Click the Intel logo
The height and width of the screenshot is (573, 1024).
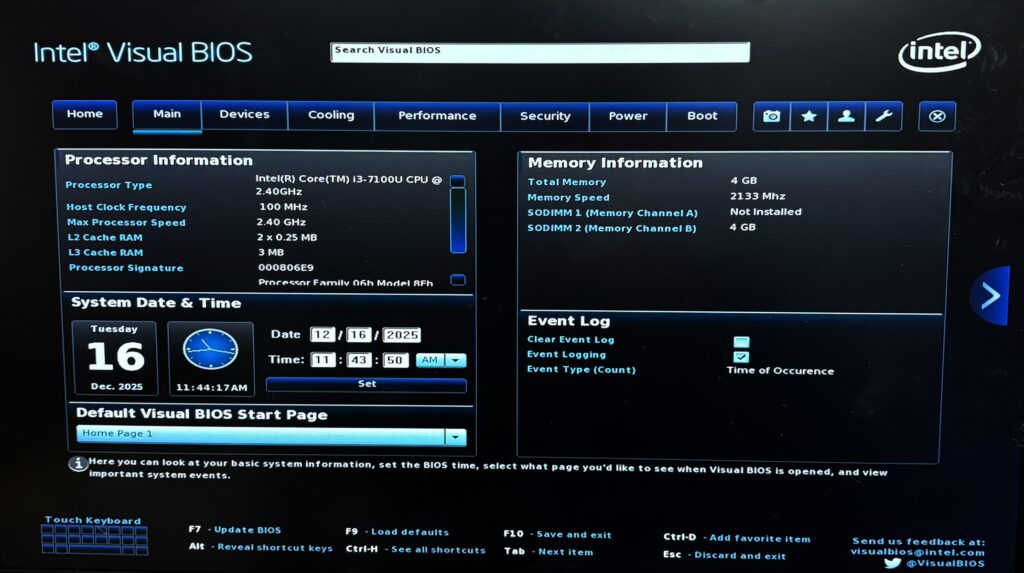pyautogui.click(x=939, y=52)
